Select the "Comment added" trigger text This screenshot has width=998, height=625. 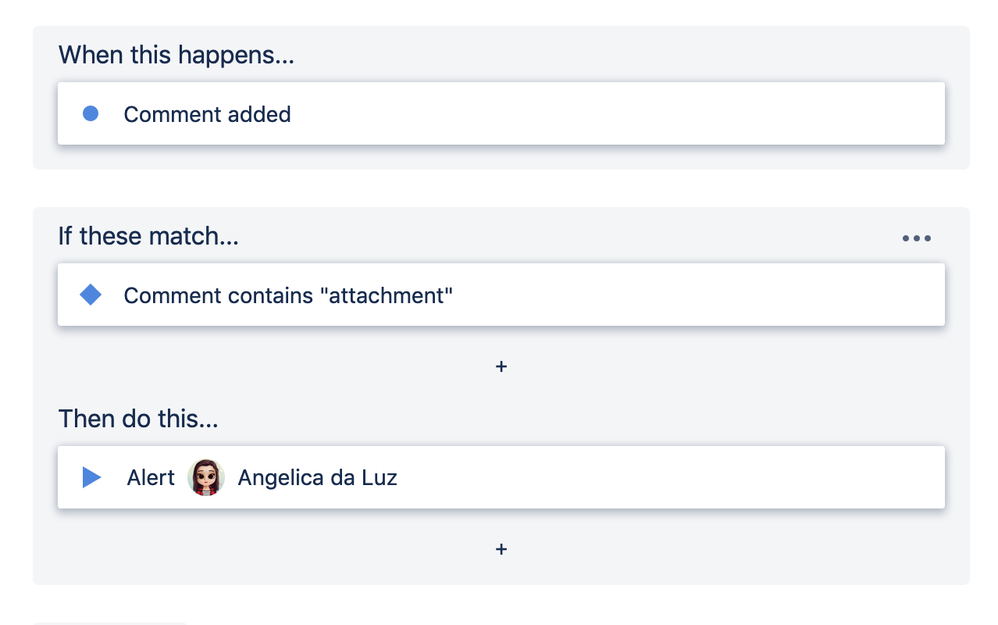pyautogui.click(x=207, y=114)
